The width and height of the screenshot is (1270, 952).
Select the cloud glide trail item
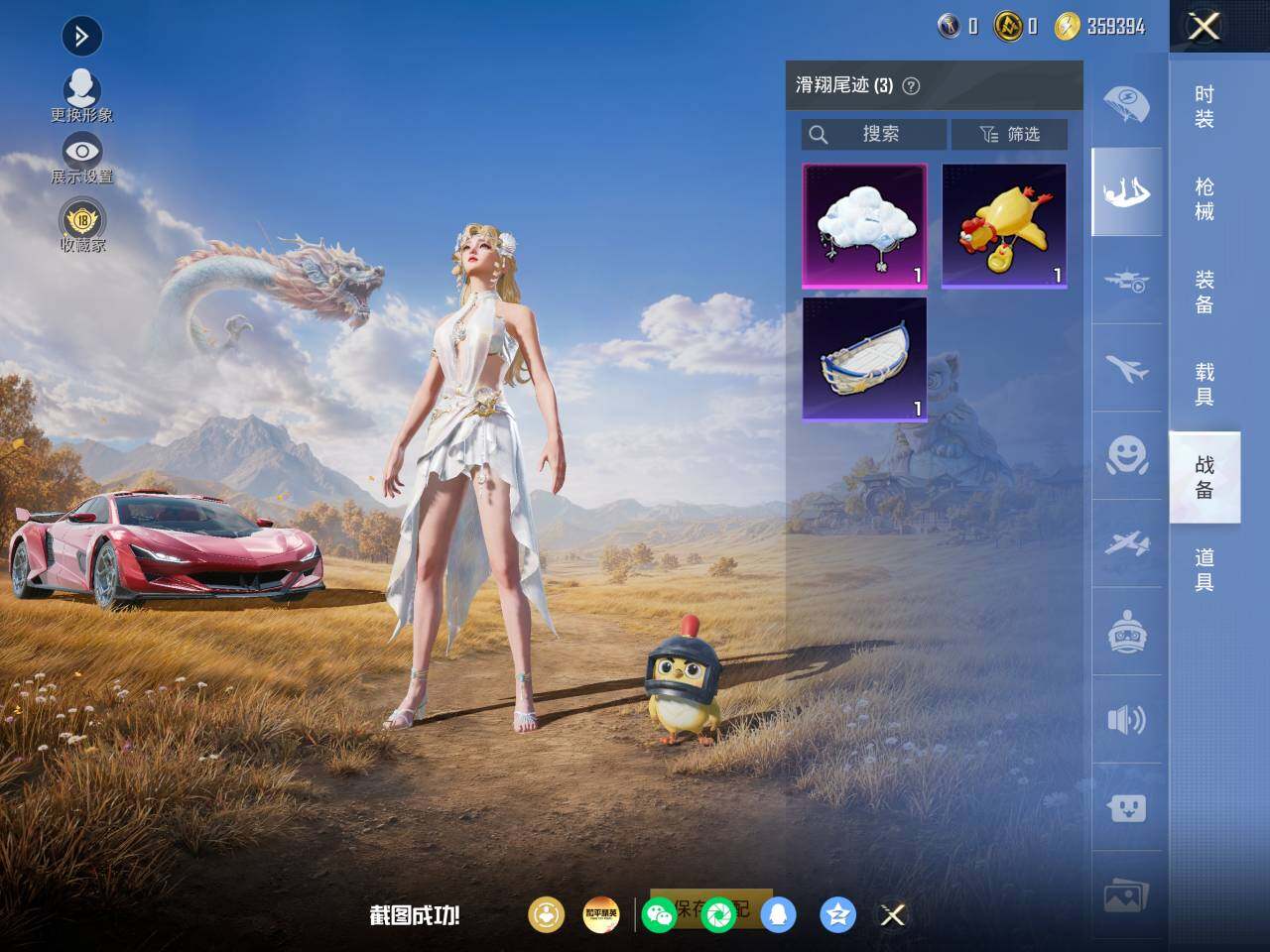click(864, 226)
